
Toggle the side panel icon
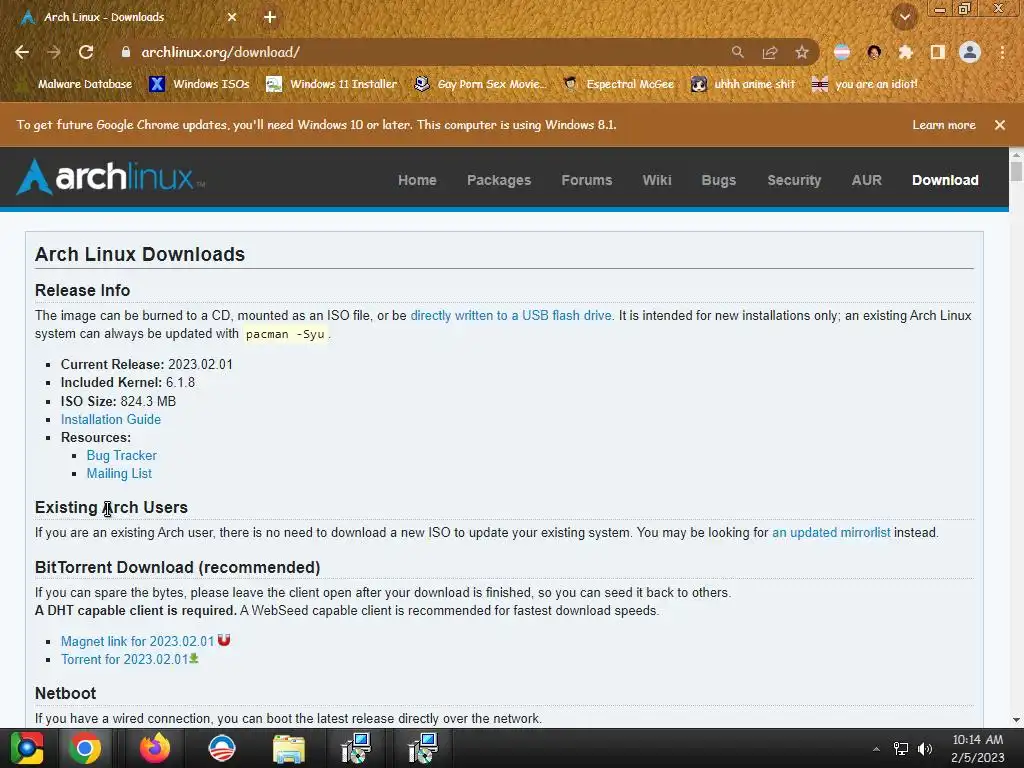(x=938, y=52)
